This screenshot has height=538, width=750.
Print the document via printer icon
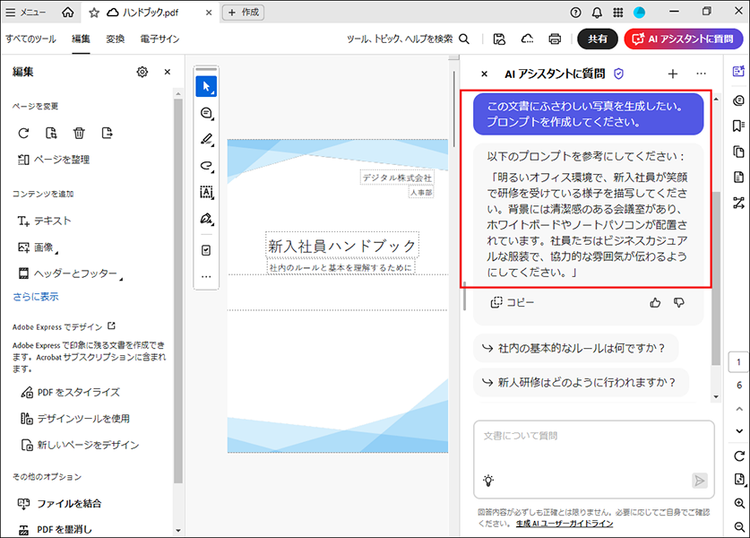[x=554, y=39]
